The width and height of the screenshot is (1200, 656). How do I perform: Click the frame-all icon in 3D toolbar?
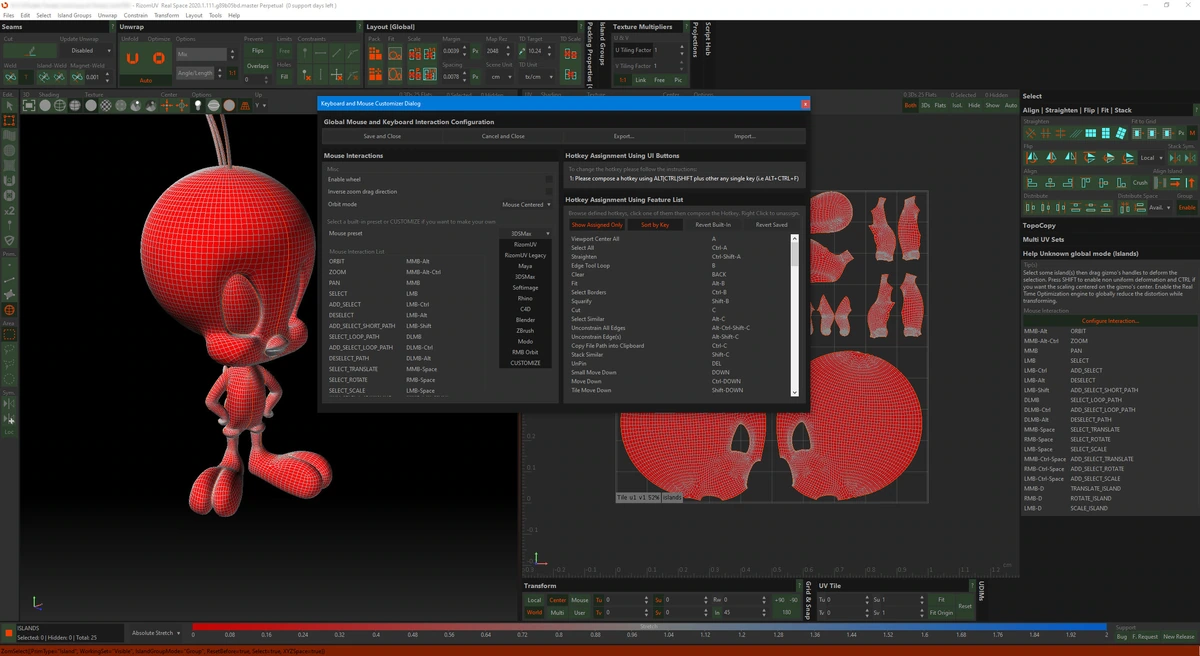click(28, 105)
